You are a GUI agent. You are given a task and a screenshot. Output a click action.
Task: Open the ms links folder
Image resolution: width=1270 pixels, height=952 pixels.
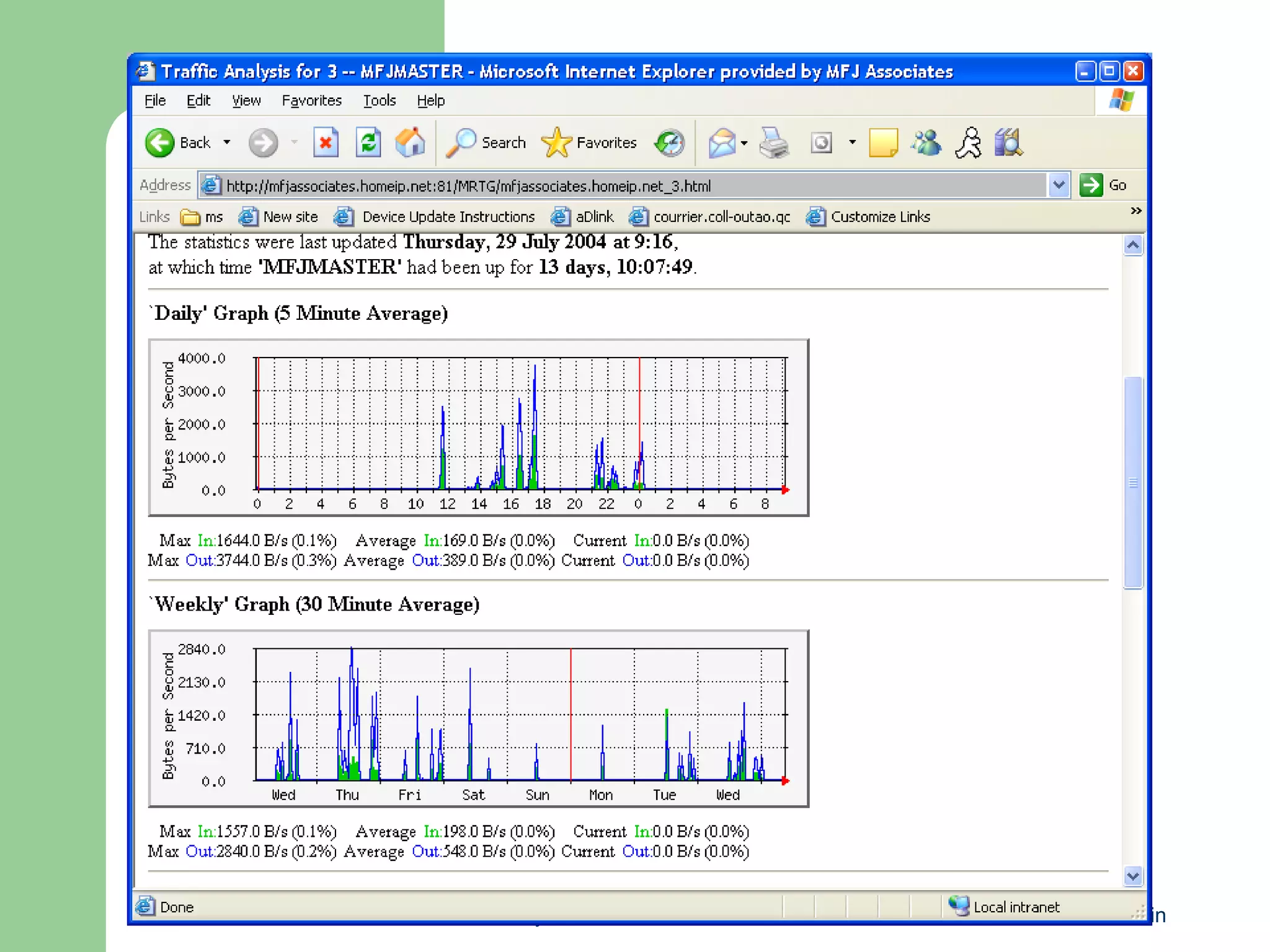pos(202,217)
